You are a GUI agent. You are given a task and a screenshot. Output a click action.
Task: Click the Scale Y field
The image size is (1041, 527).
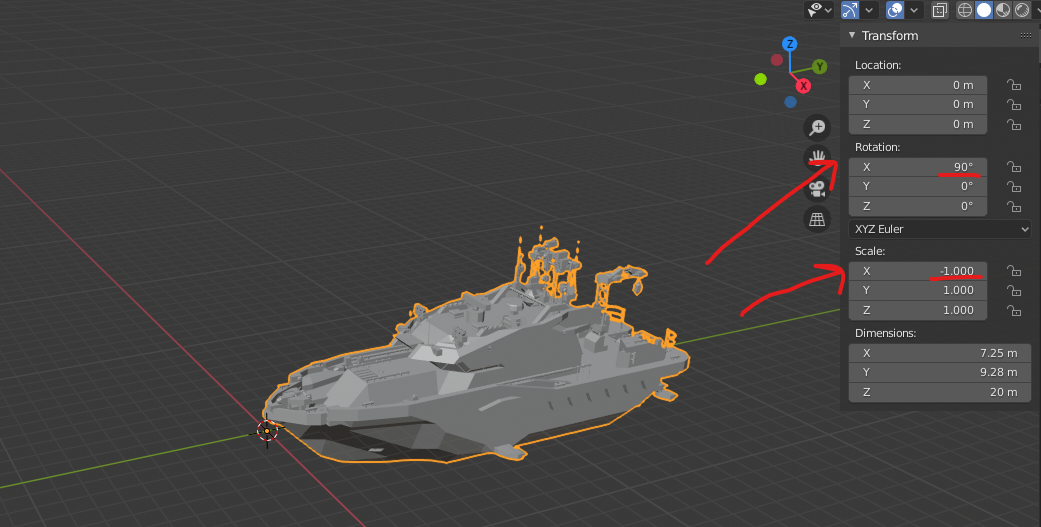coord(918,290)
